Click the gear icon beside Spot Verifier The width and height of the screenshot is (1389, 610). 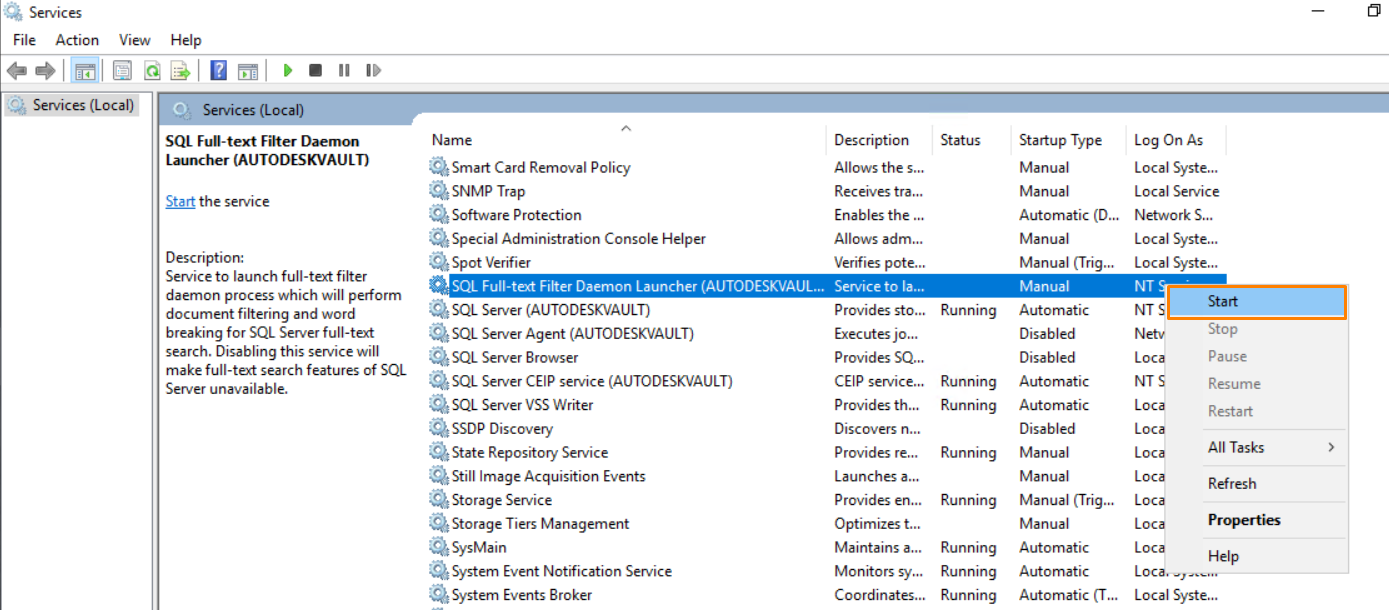point(439,262)
